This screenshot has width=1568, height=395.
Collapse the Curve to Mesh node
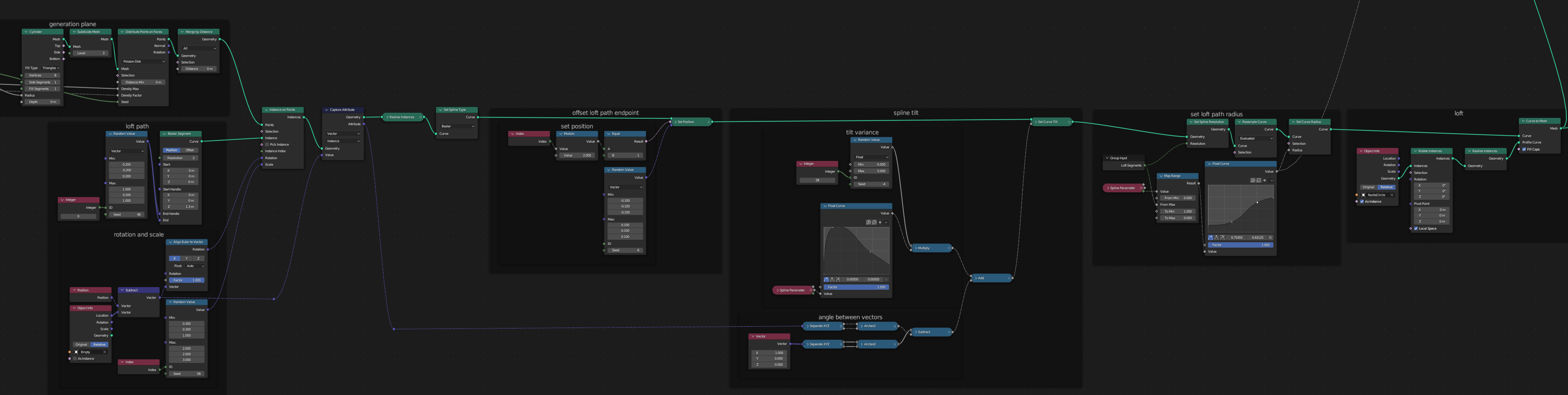[1523, 121]
